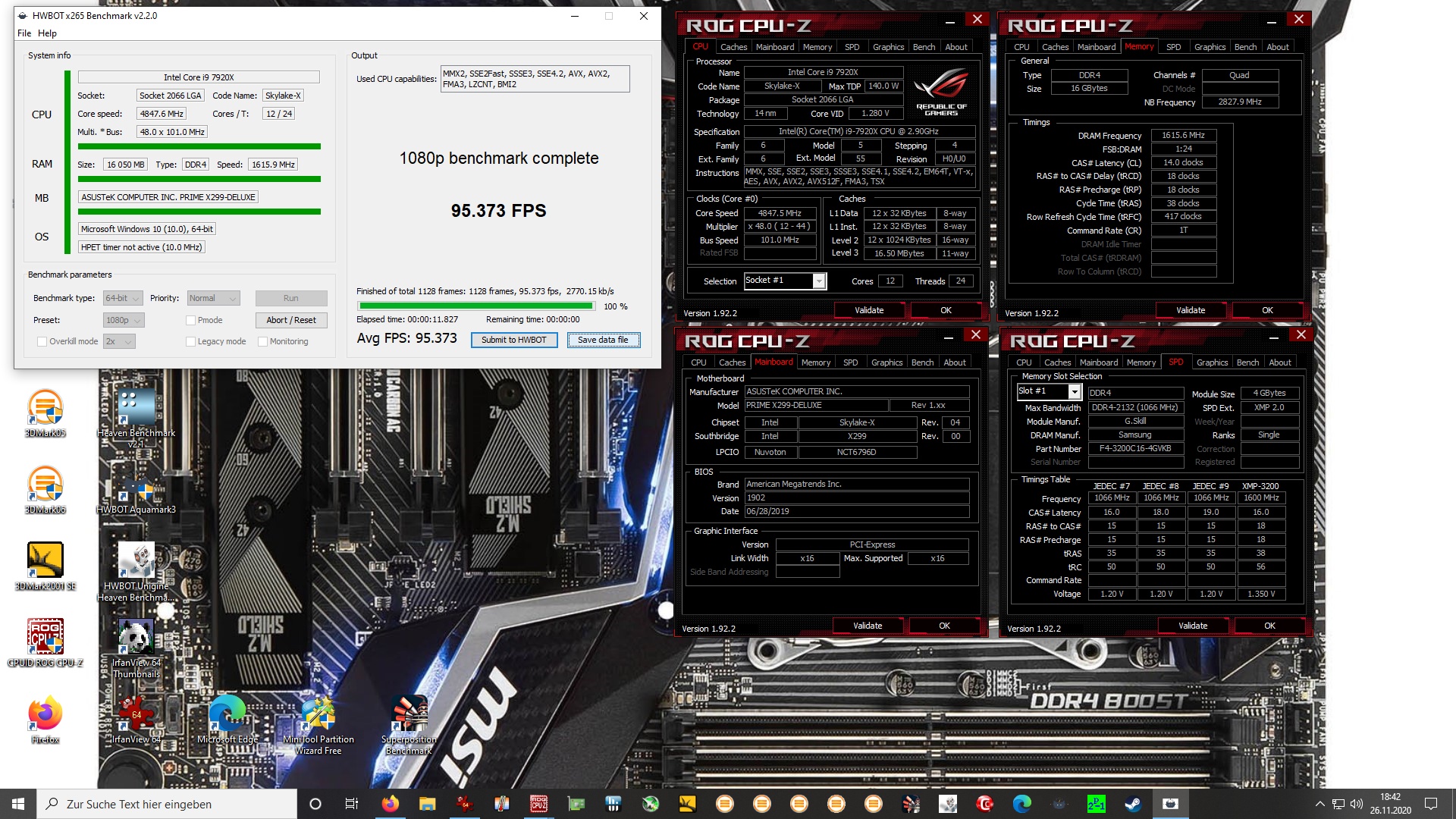Click Microsoft Edge icon in taskbar
The image size is (1456, 819).
(x=1021, y=804)
